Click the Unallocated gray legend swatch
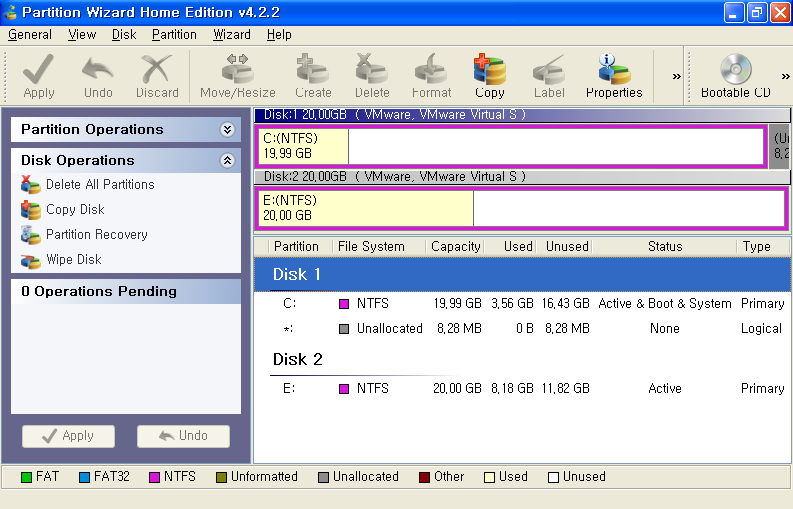Screen dimensions: 793x509 click(x=323, y=477)
